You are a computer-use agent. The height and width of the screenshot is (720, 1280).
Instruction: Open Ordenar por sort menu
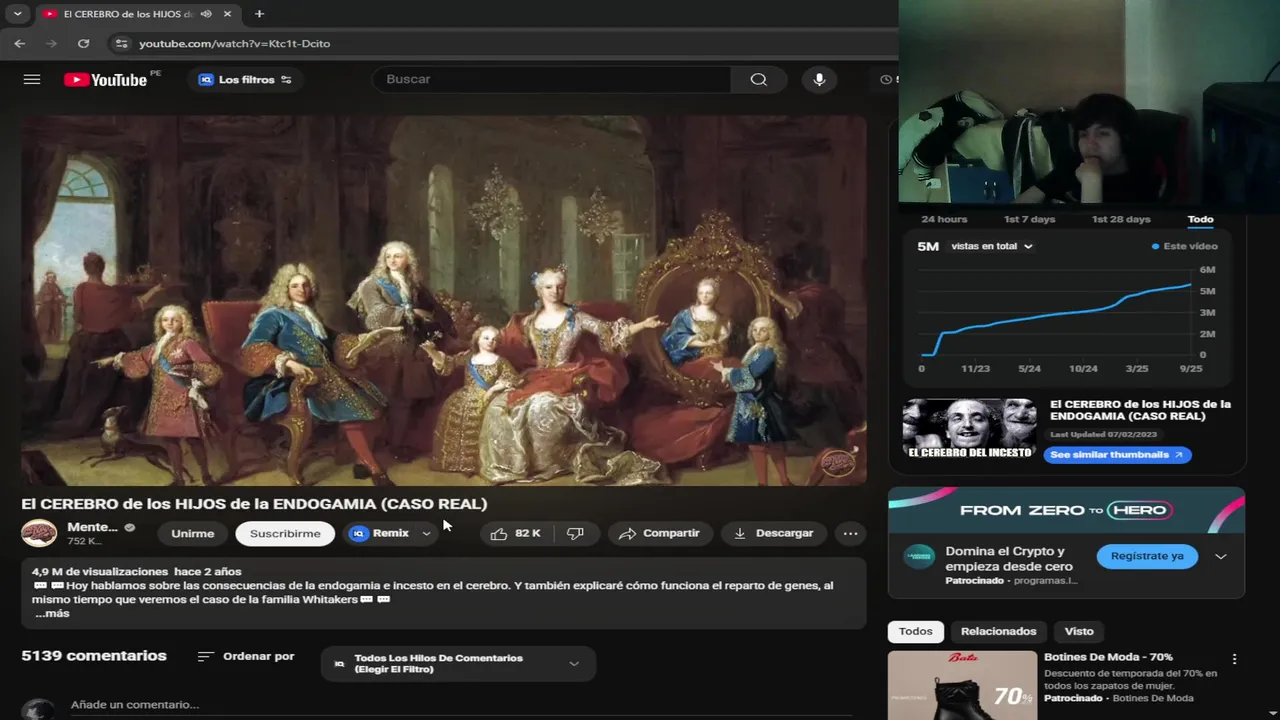coord(246,656)
